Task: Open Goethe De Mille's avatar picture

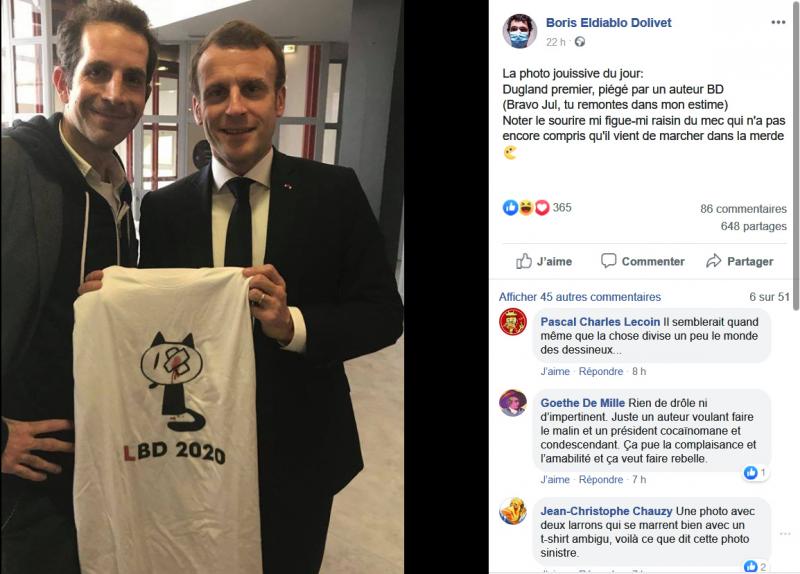Action: coord(513,403)
